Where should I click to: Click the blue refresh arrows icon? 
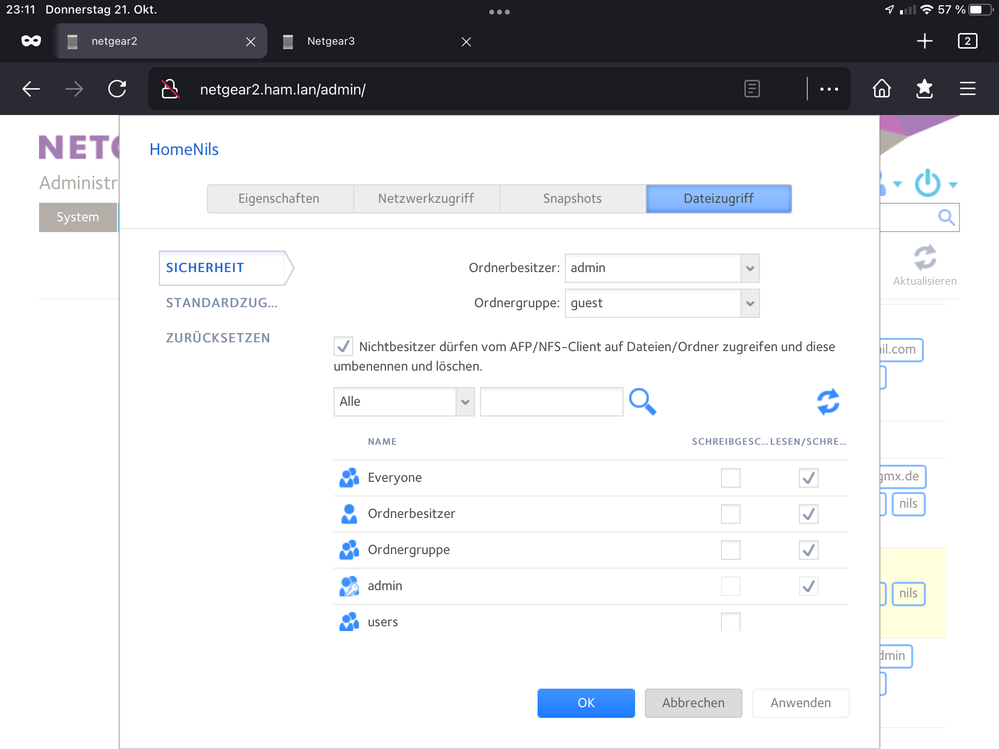[828, 401]
